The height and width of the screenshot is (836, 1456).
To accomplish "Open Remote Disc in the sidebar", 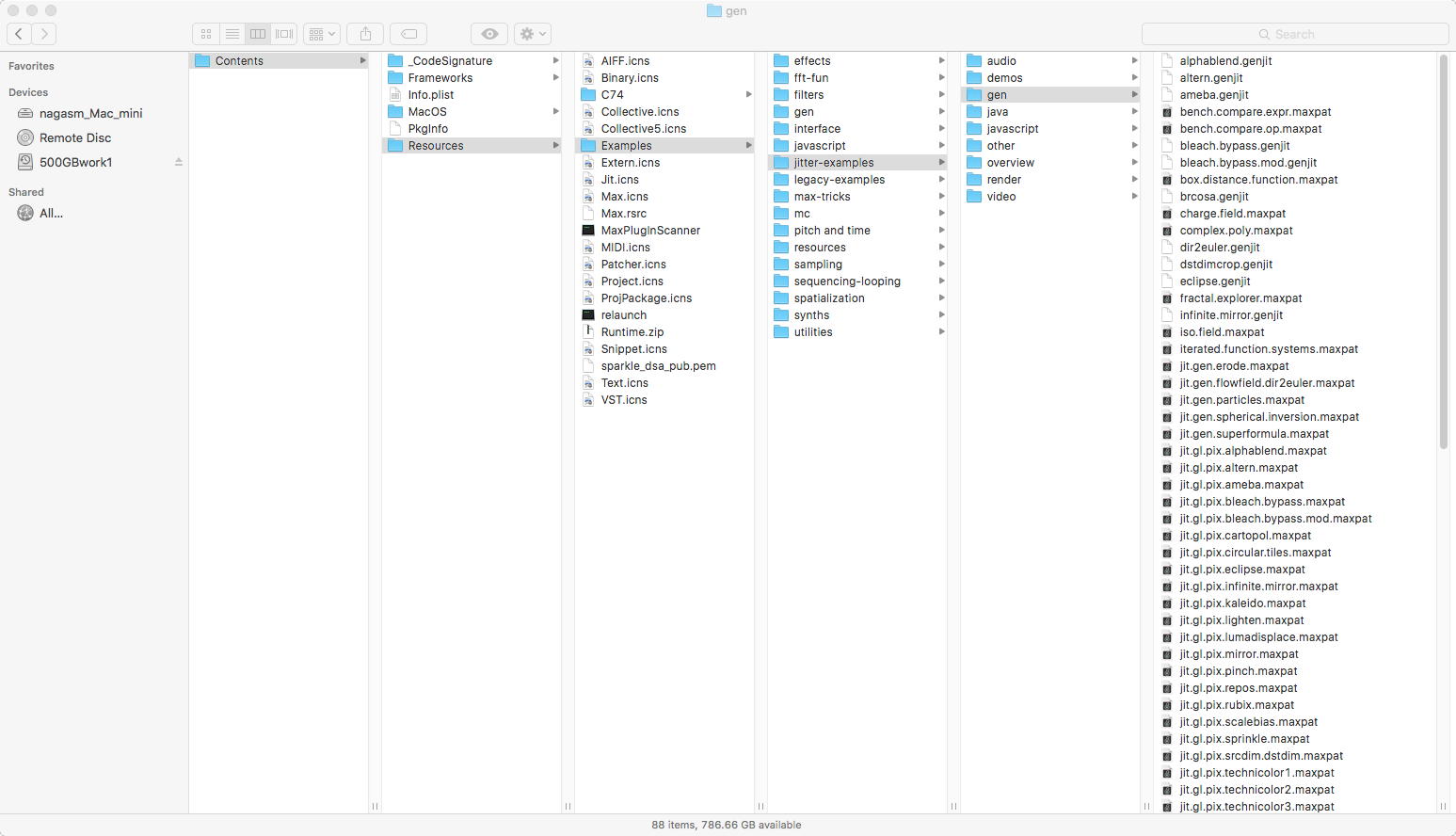I will 75,137.
